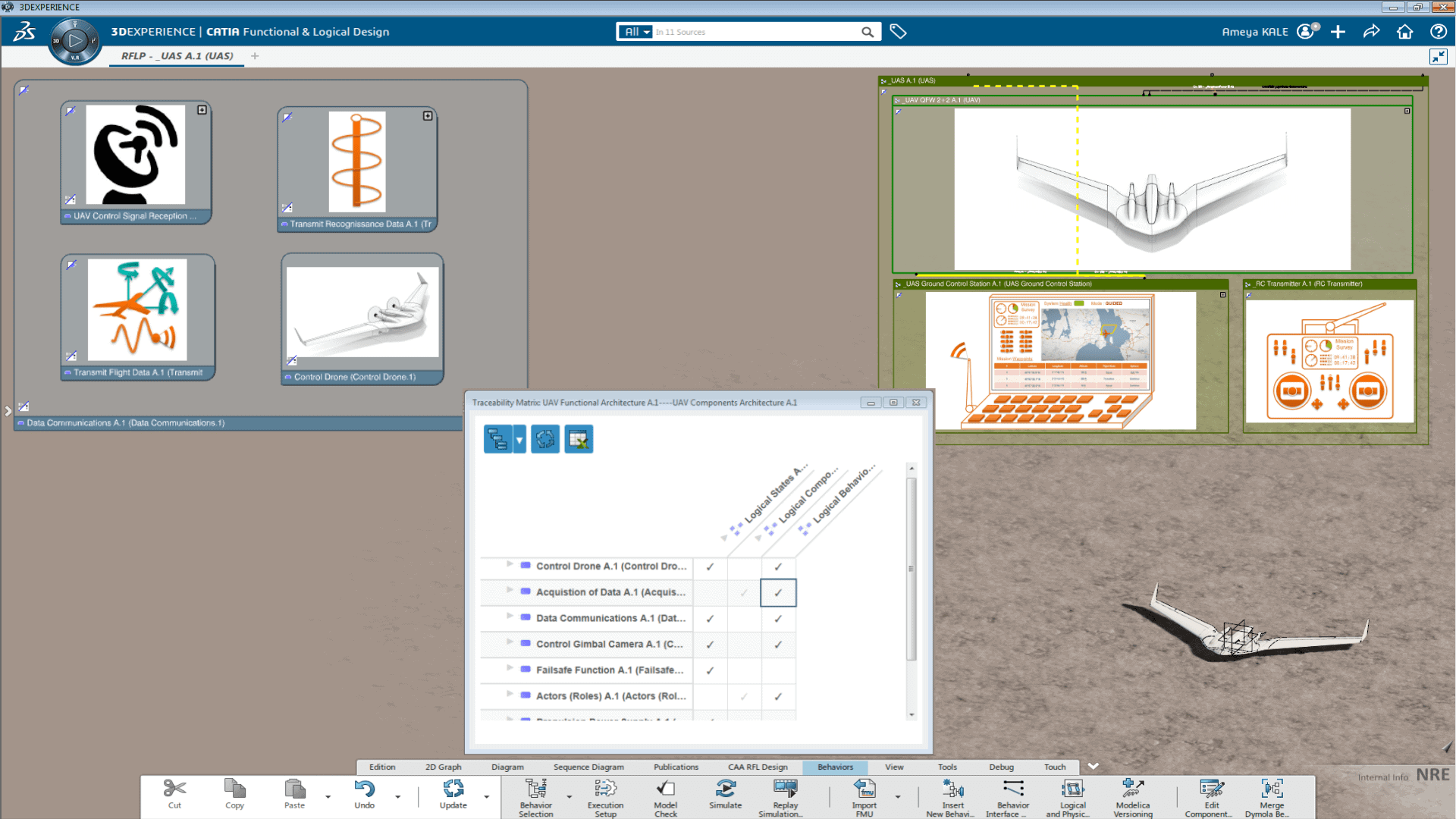Open the Model Check tool
1456x819 pixels.
pyautogui.click(x=665, y=790)
